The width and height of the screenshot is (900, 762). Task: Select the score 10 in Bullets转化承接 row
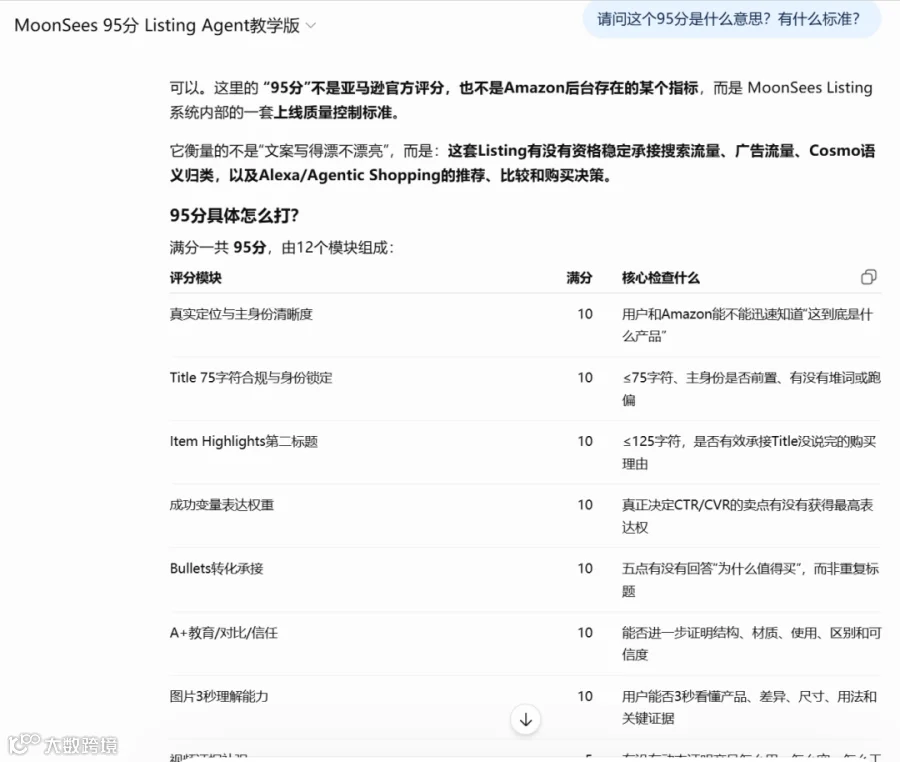585,569
